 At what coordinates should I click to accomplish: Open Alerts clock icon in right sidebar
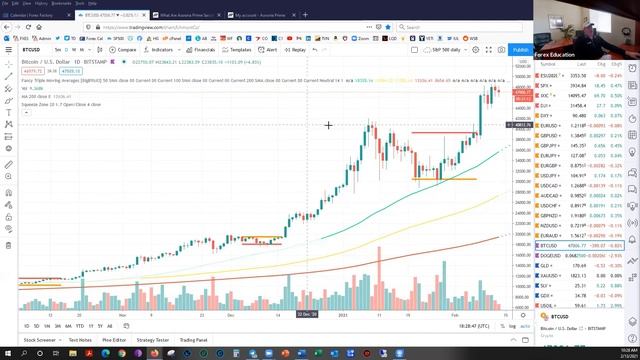pos(632,69)
